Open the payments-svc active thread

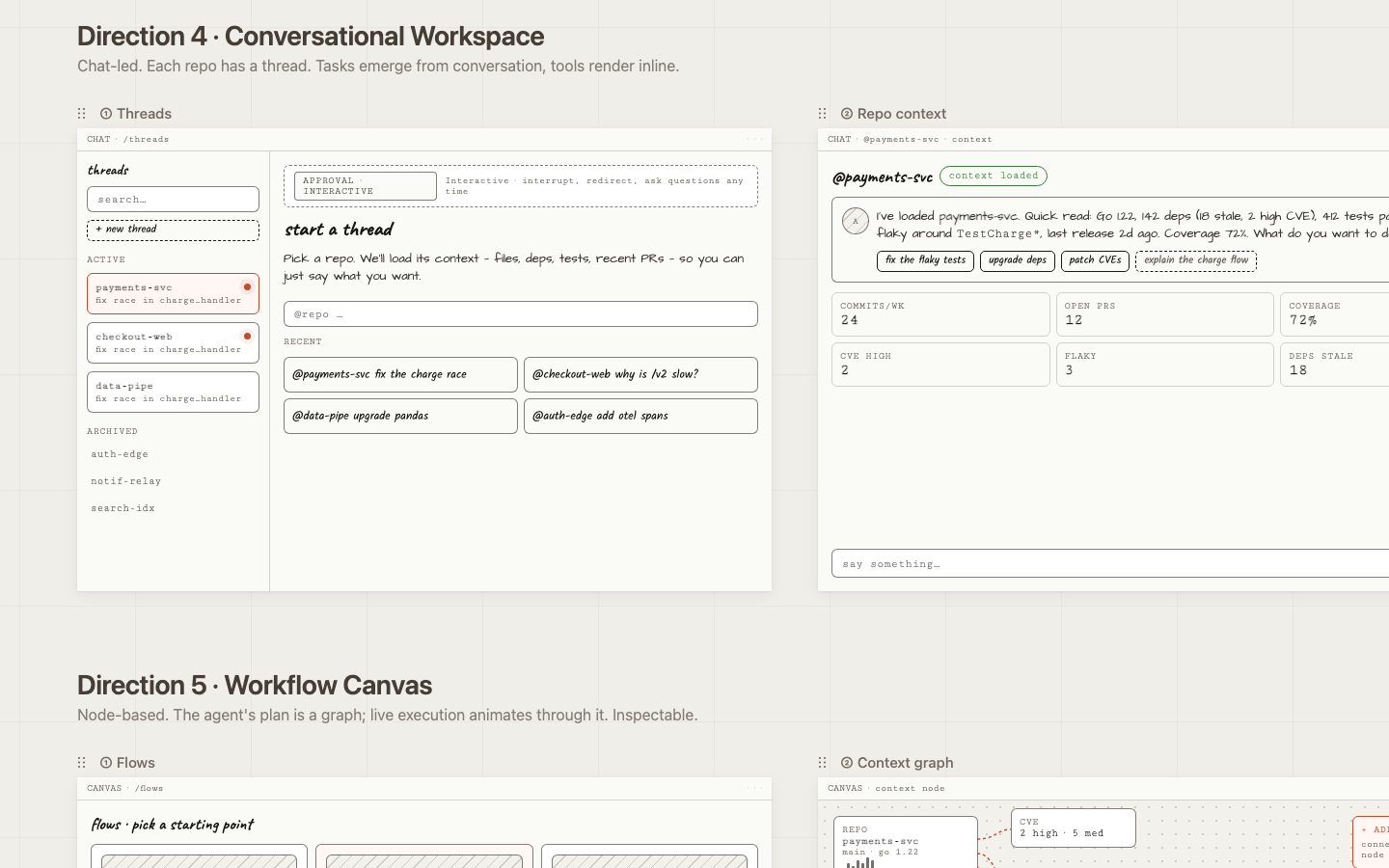click(x=173, y=293)
